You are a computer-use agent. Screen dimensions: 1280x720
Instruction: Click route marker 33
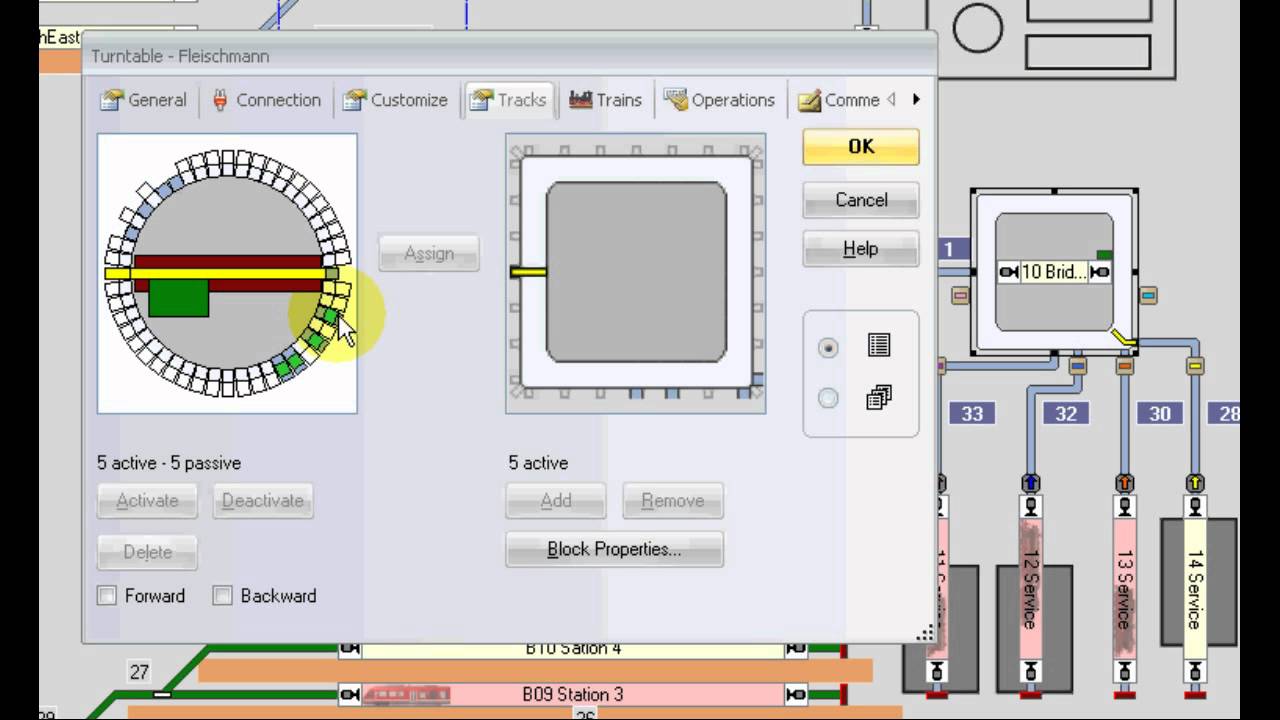click(972, 413)
